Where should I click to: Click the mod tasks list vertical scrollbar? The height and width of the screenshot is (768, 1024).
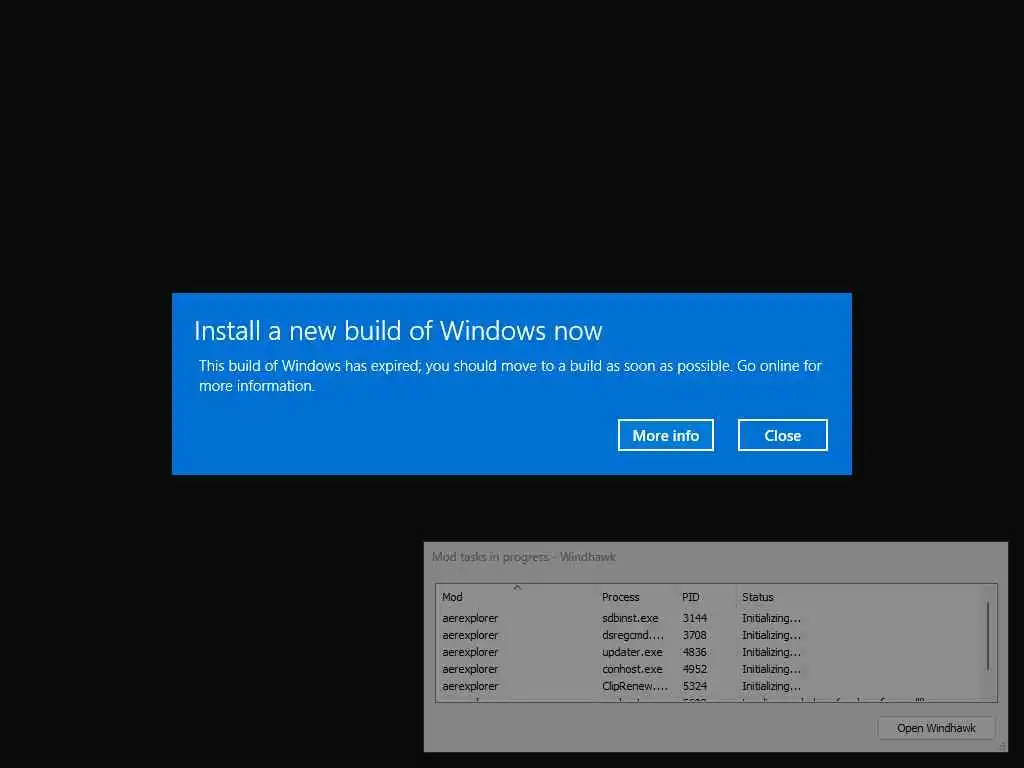(x=988, y=636)
